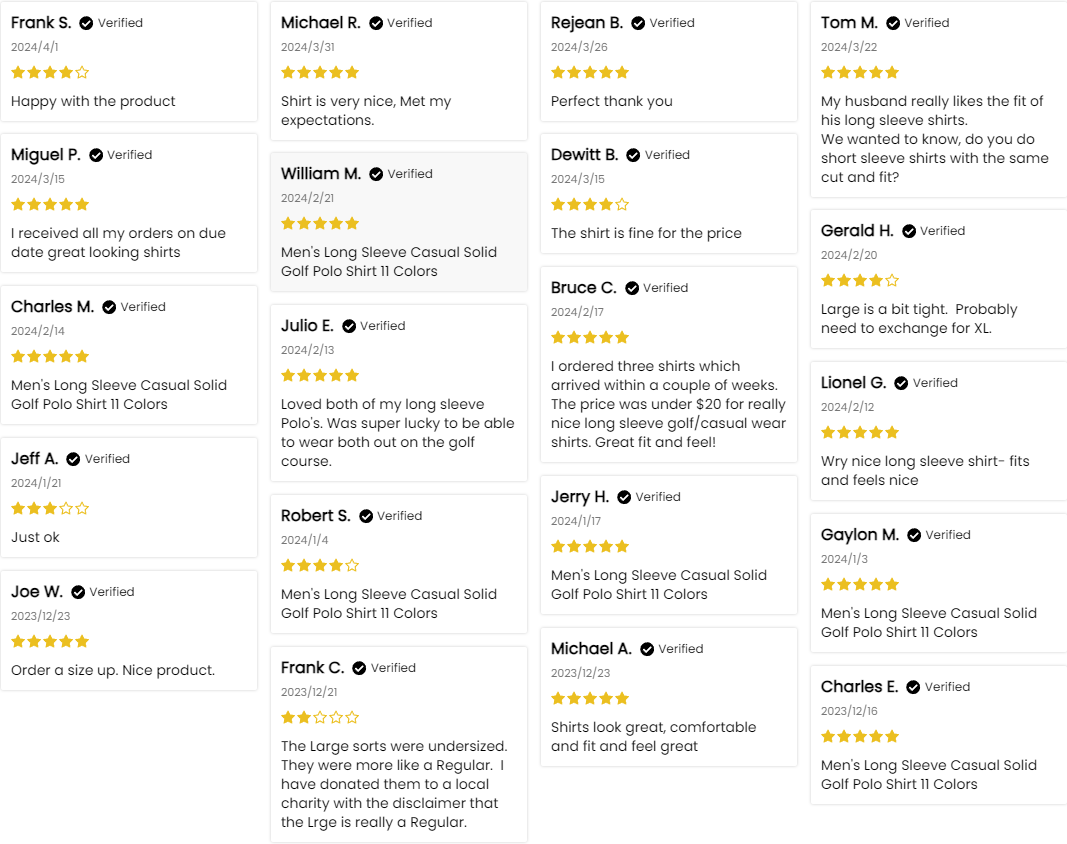Click the four-star rating under Gerald H.
Viewport: 1067px width, 844px height.
(860, 280)
